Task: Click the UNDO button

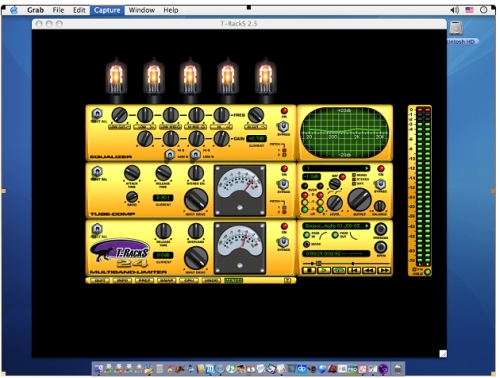Action: 211,281
